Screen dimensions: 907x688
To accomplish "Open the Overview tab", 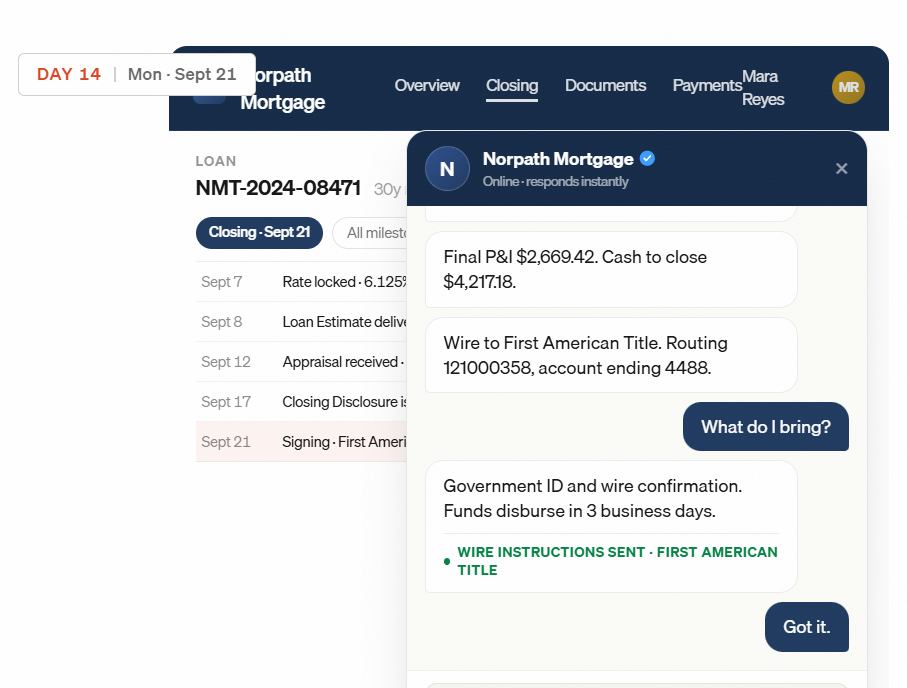I will coord(427,86).
